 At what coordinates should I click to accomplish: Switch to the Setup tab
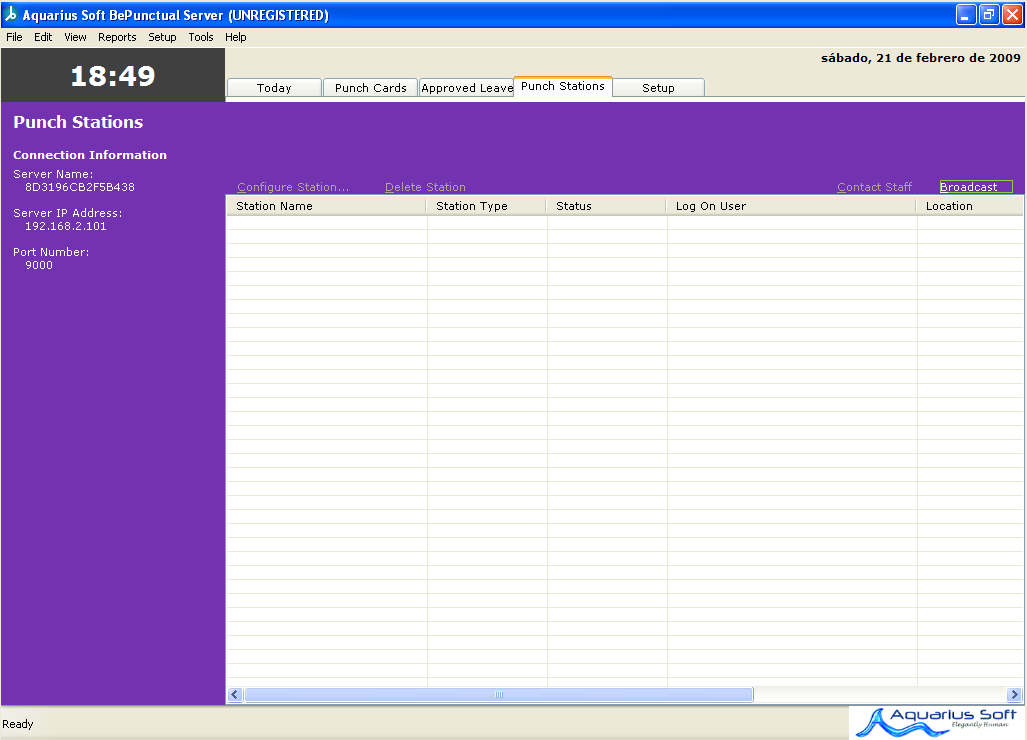click(658, 88)
